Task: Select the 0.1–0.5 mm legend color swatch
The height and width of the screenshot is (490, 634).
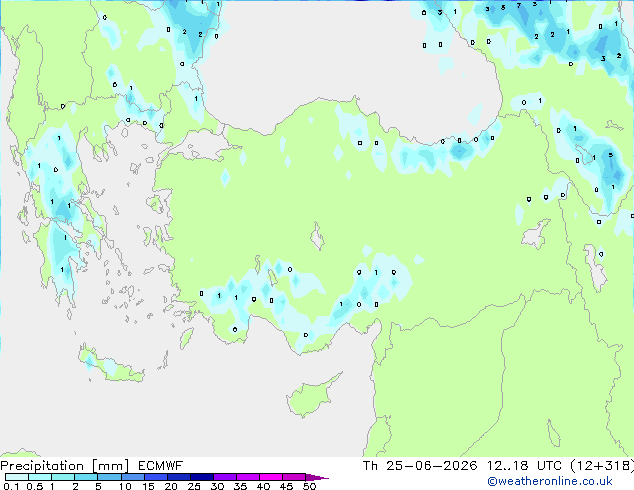Action: pyautogui.click(x=17, y=477)
